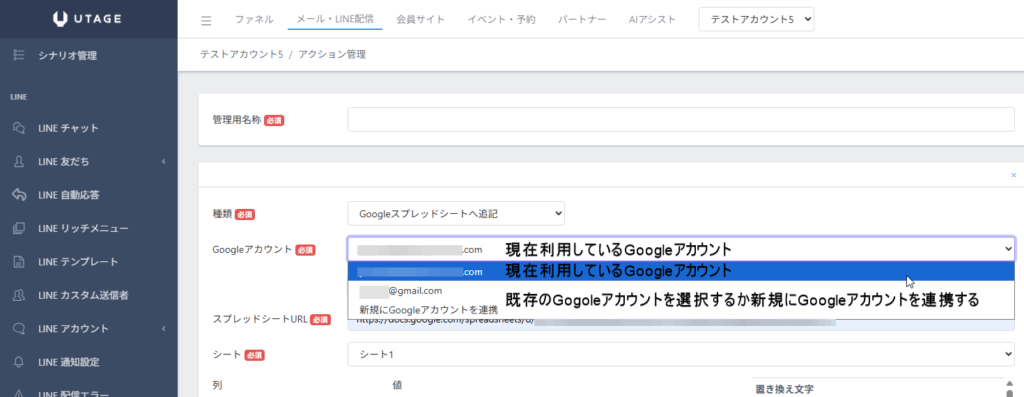The width and height of the screenshot is (1024, 397).
Task: Toggle the hamburger menu icon
Action: tap(206, 21)
